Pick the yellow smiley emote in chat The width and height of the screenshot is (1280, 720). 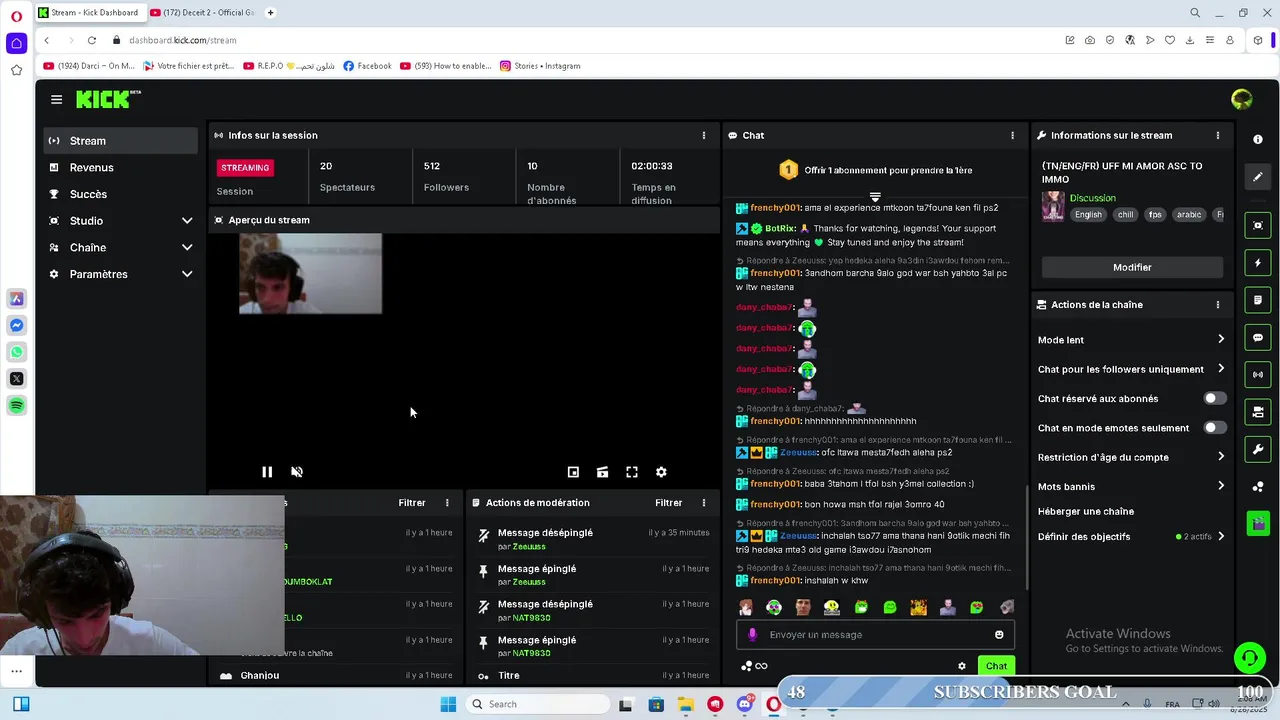point(832,607)
